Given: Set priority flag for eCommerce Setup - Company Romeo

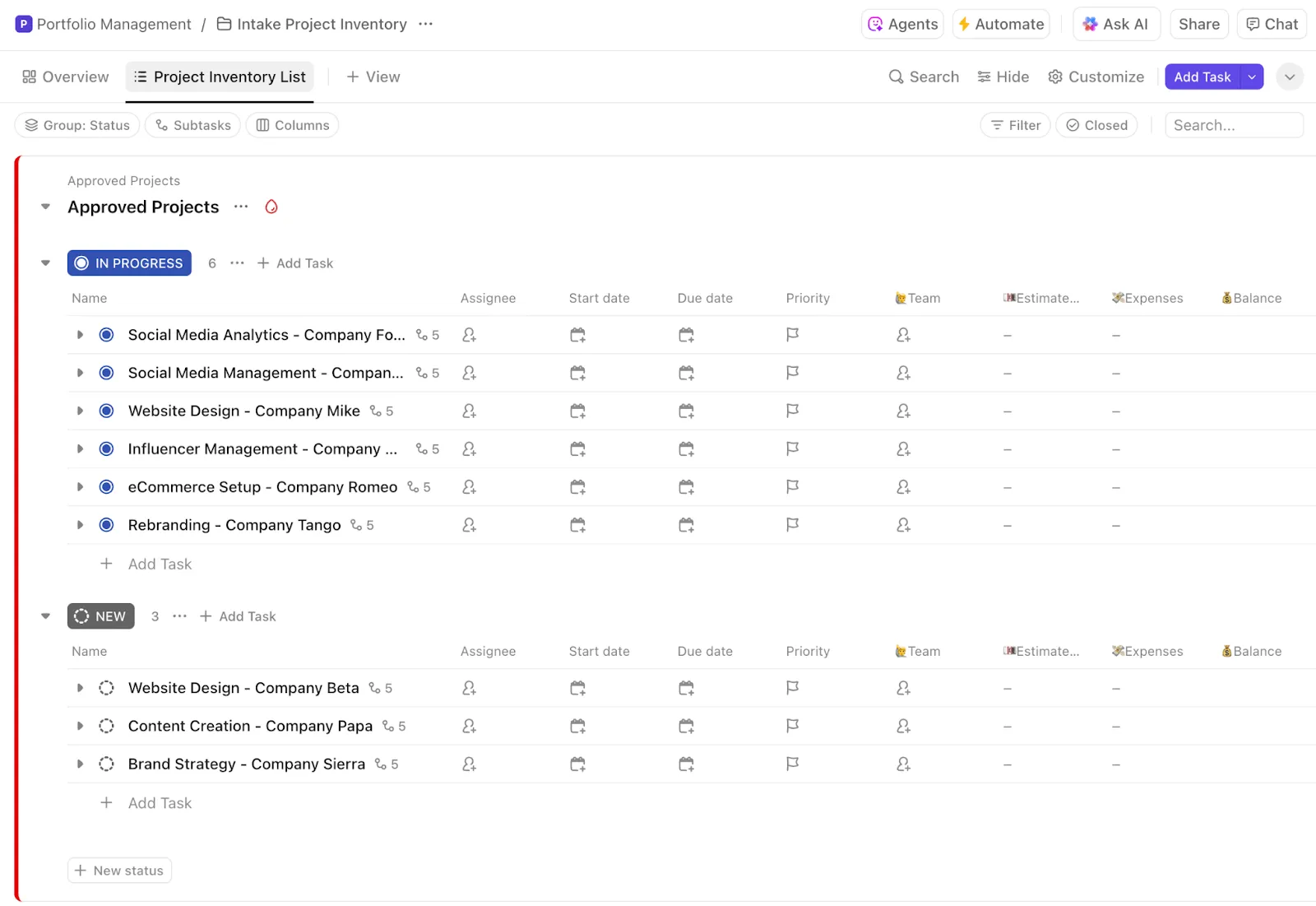Looking at the screenshot, I should pos(792,487).
